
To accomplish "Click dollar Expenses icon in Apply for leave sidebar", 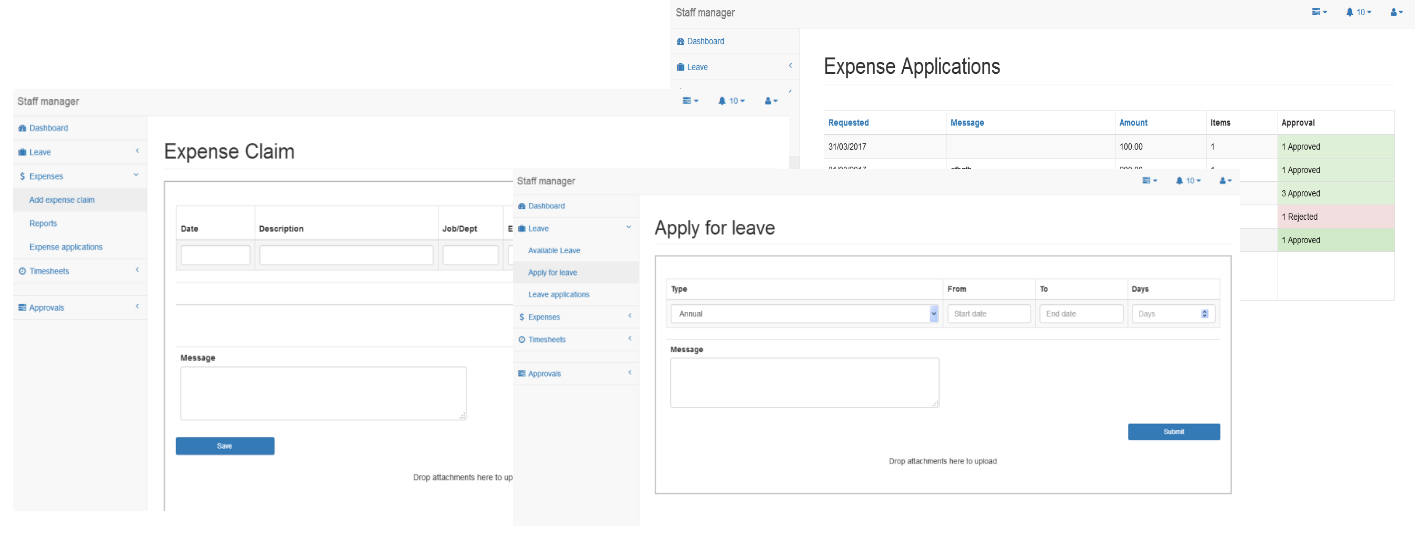I will (x=521, y=317).
